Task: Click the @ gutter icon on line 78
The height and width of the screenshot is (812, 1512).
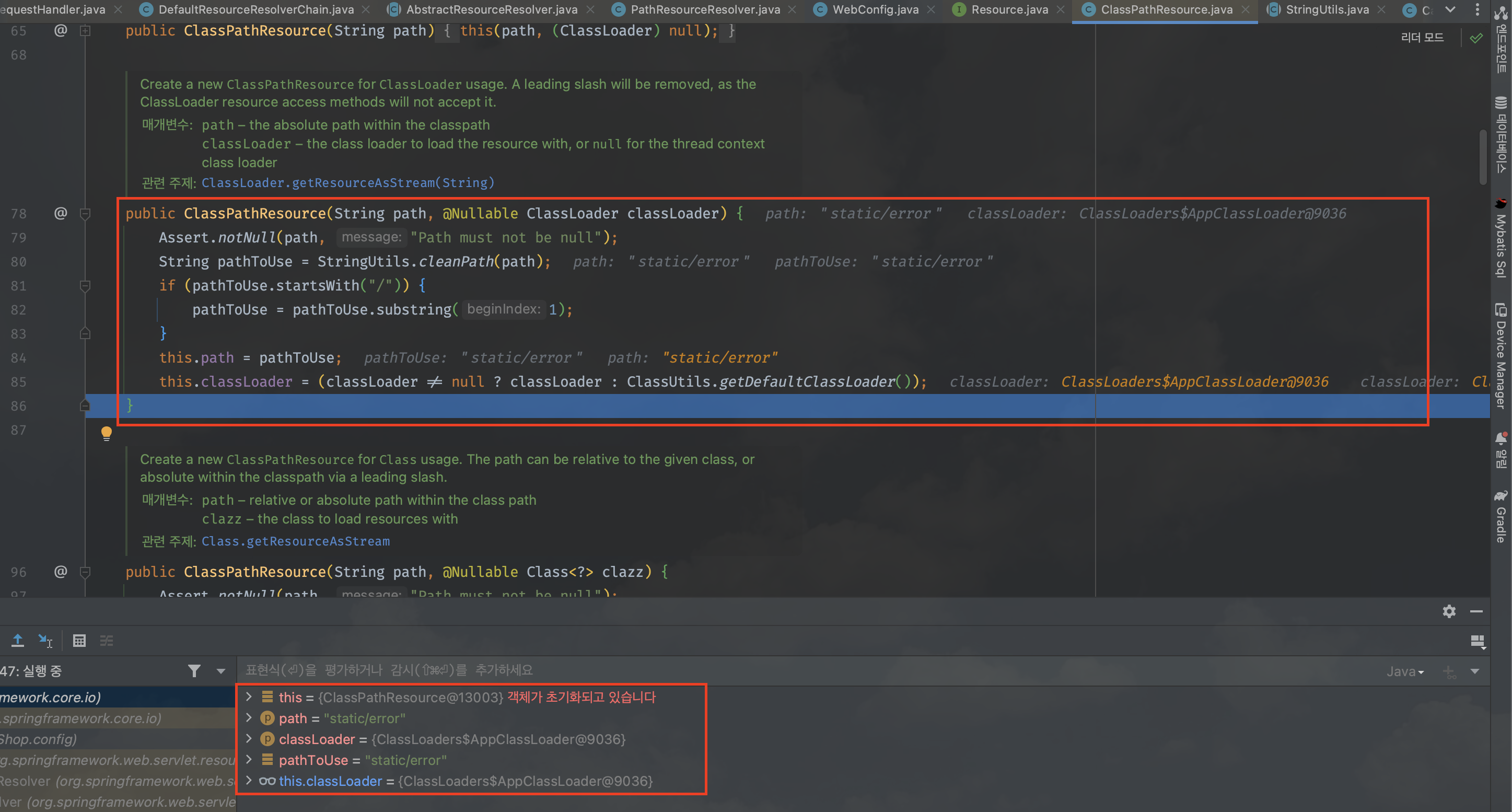Action: pos(61,213)
